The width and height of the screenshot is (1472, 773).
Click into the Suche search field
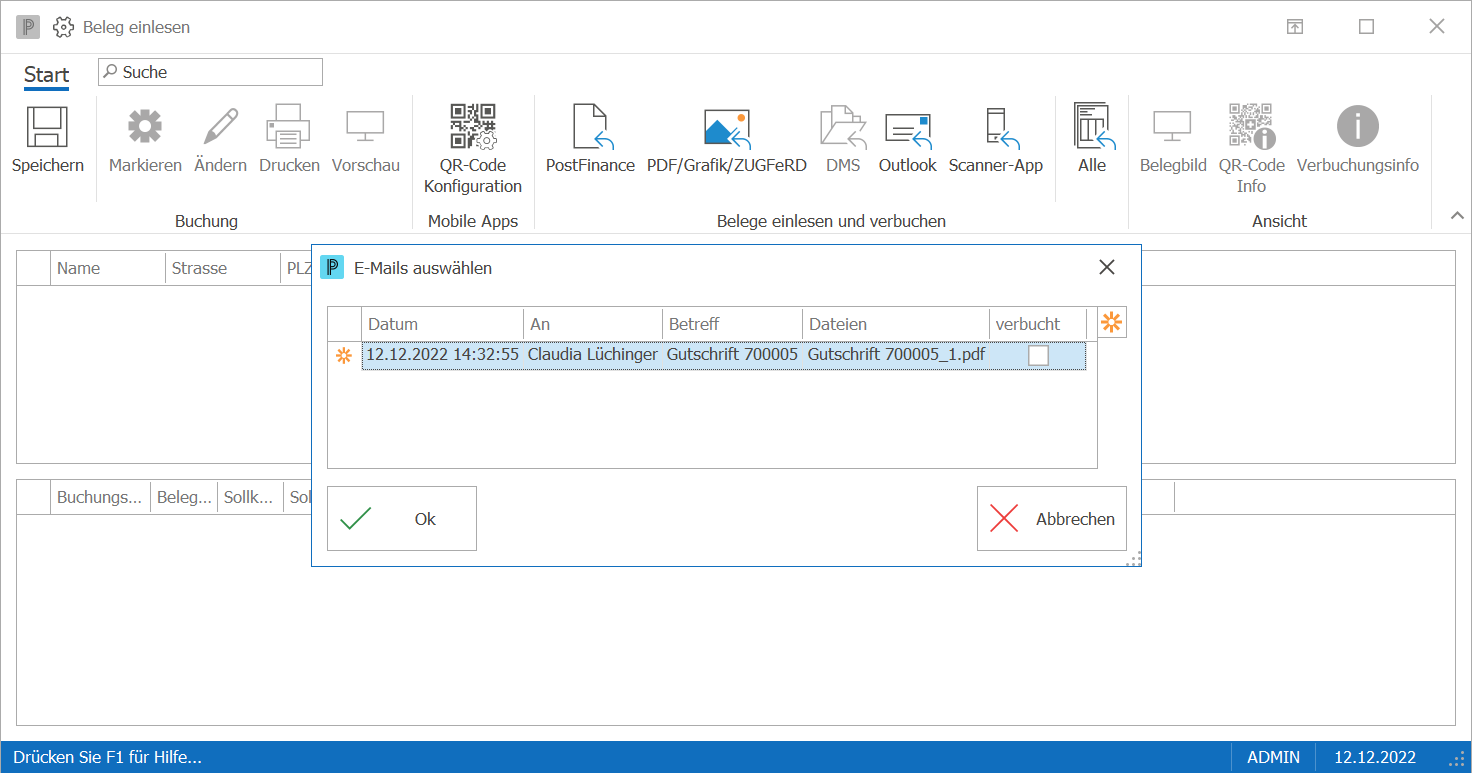pyautogui.click(x=210, y=72)
